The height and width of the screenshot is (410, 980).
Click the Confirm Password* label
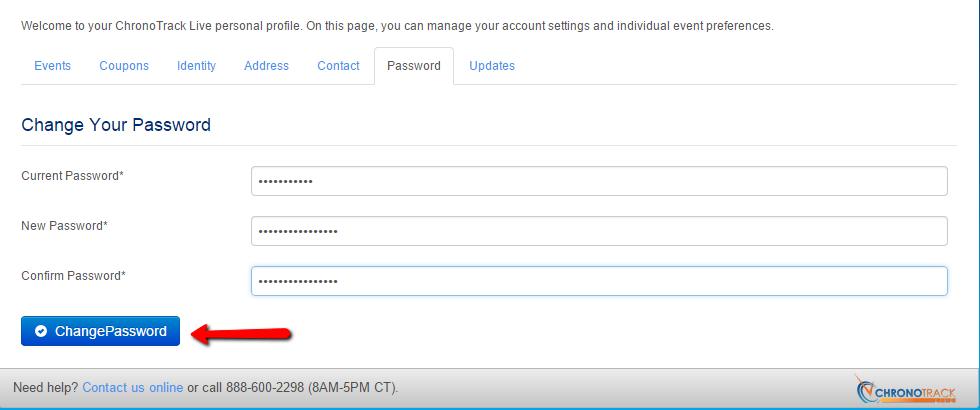[x=74, y=276]
